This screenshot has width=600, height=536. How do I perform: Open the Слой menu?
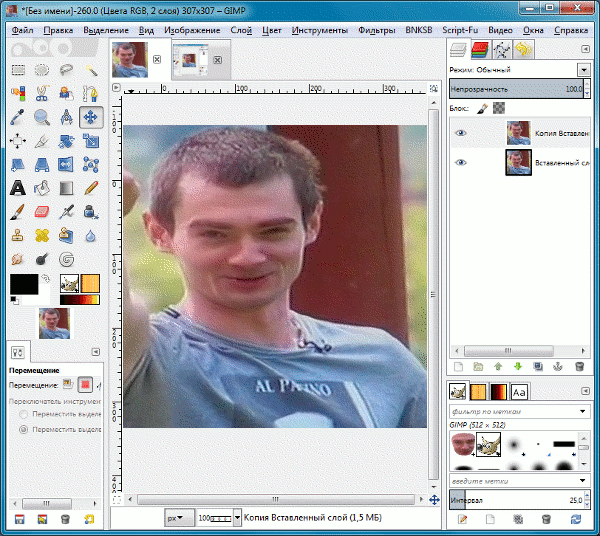pos(241,30)
